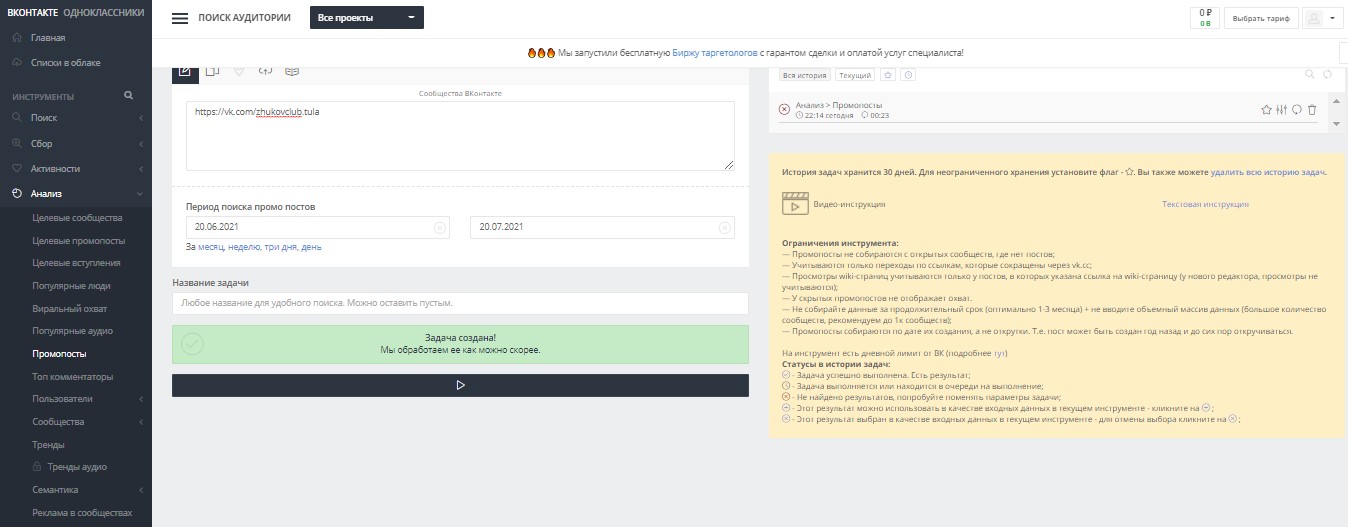Click the Название задачи input field
The width and height of the screenshot is (1348, 527).
[x=460, y=303]
